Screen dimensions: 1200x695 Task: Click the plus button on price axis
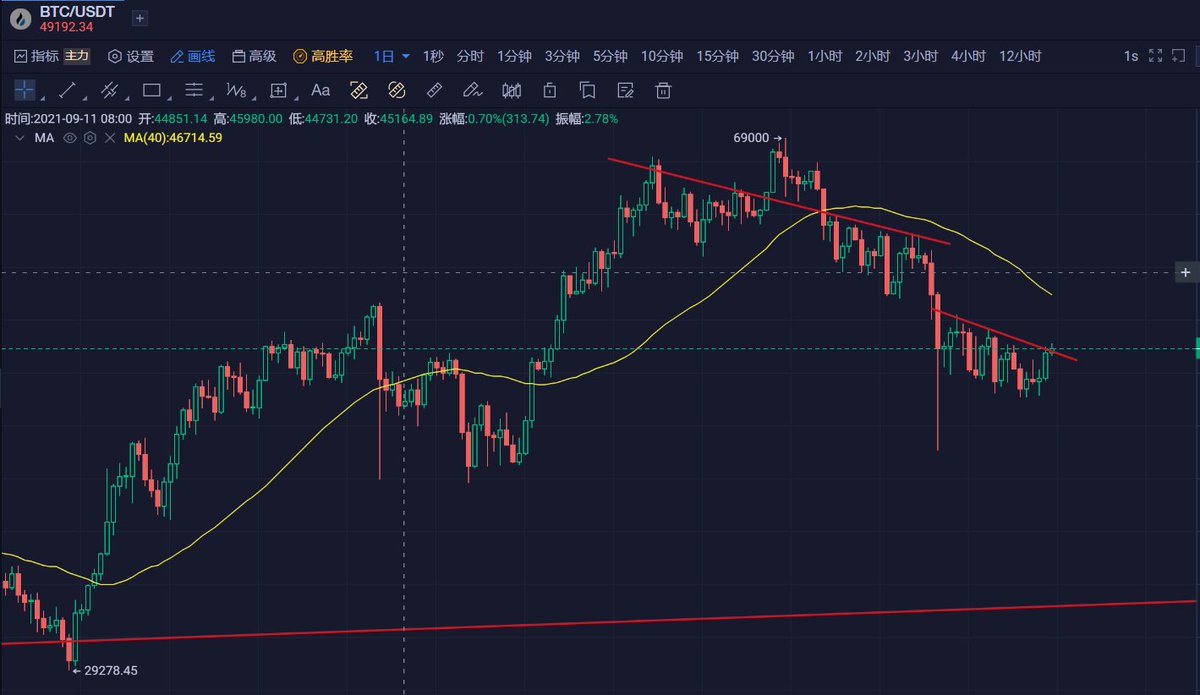point(1186,272)
